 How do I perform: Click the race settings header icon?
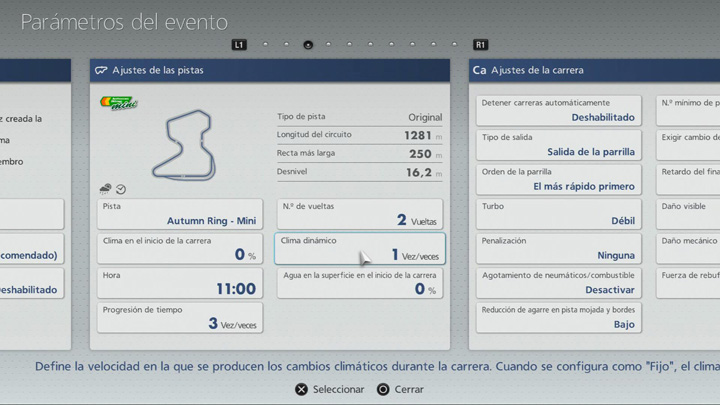click(479, 71)
